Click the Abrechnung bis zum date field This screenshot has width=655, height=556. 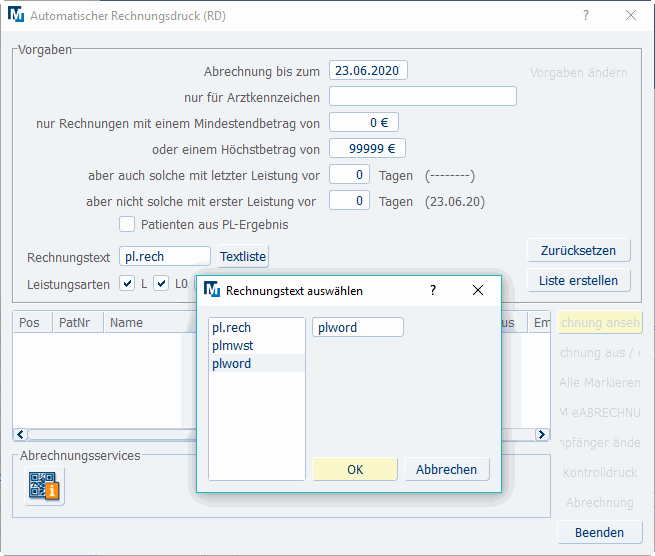[x=368, y=71]
